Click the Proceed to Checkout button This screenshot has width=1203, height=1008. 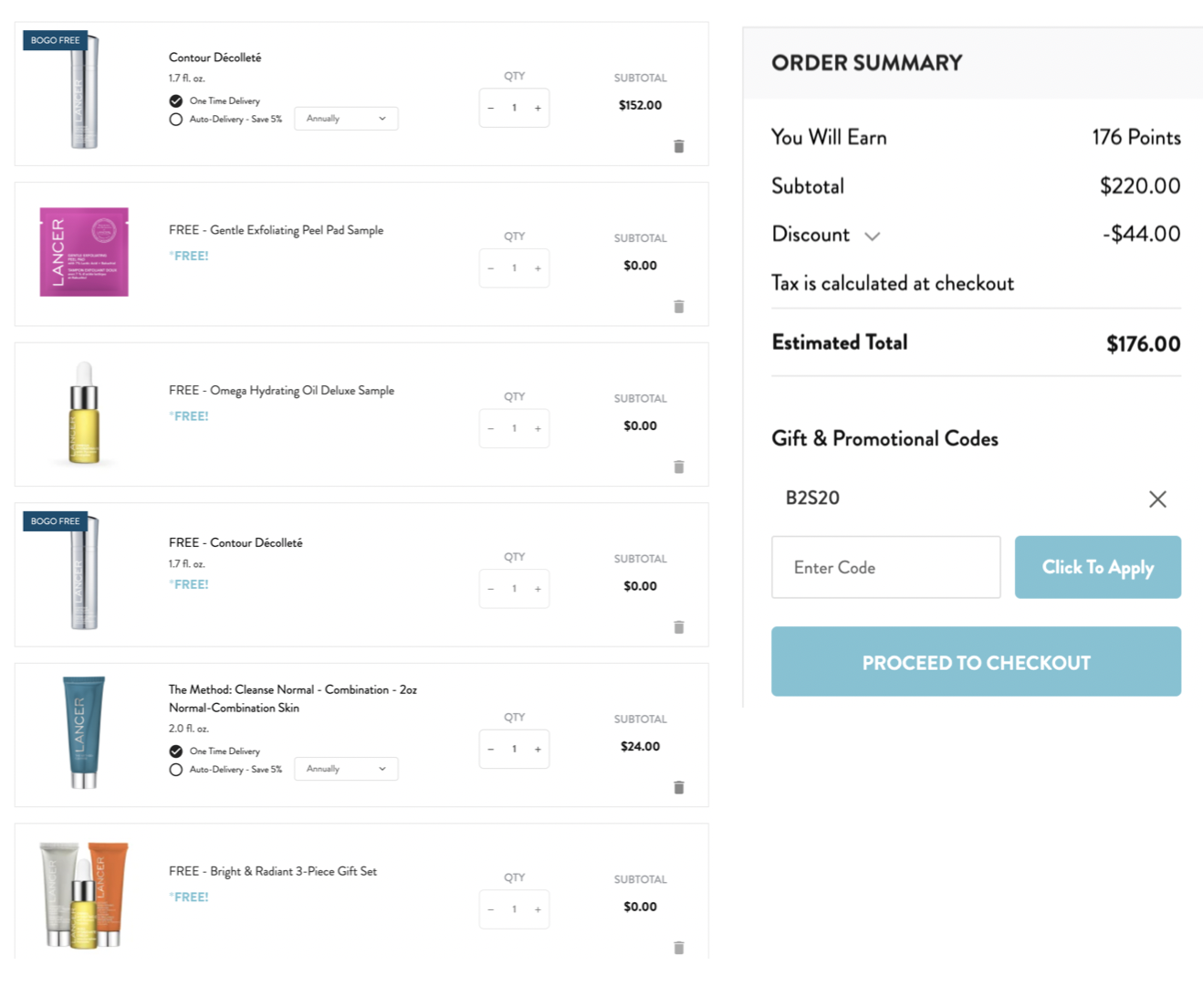[x=976, y=662]
